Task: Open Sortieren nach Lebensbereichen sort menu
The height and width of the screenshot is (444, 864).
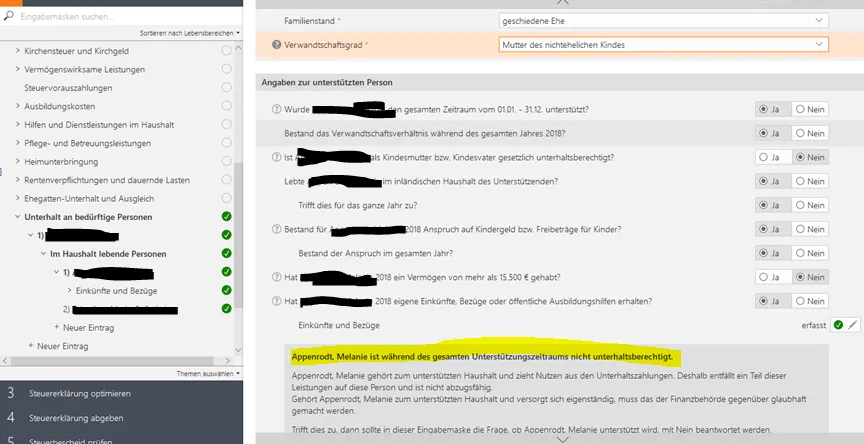Action: click(190, 33)
